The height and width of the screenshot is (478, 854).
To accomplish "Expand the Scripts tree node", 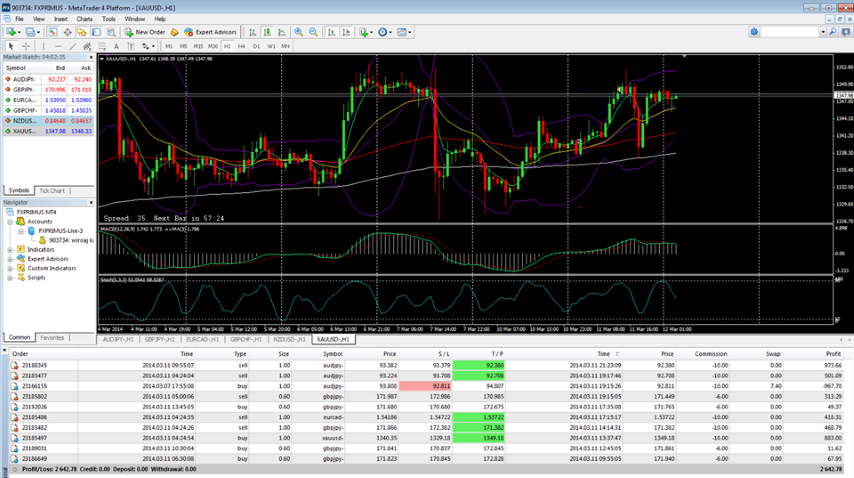I will coord(10,277).
